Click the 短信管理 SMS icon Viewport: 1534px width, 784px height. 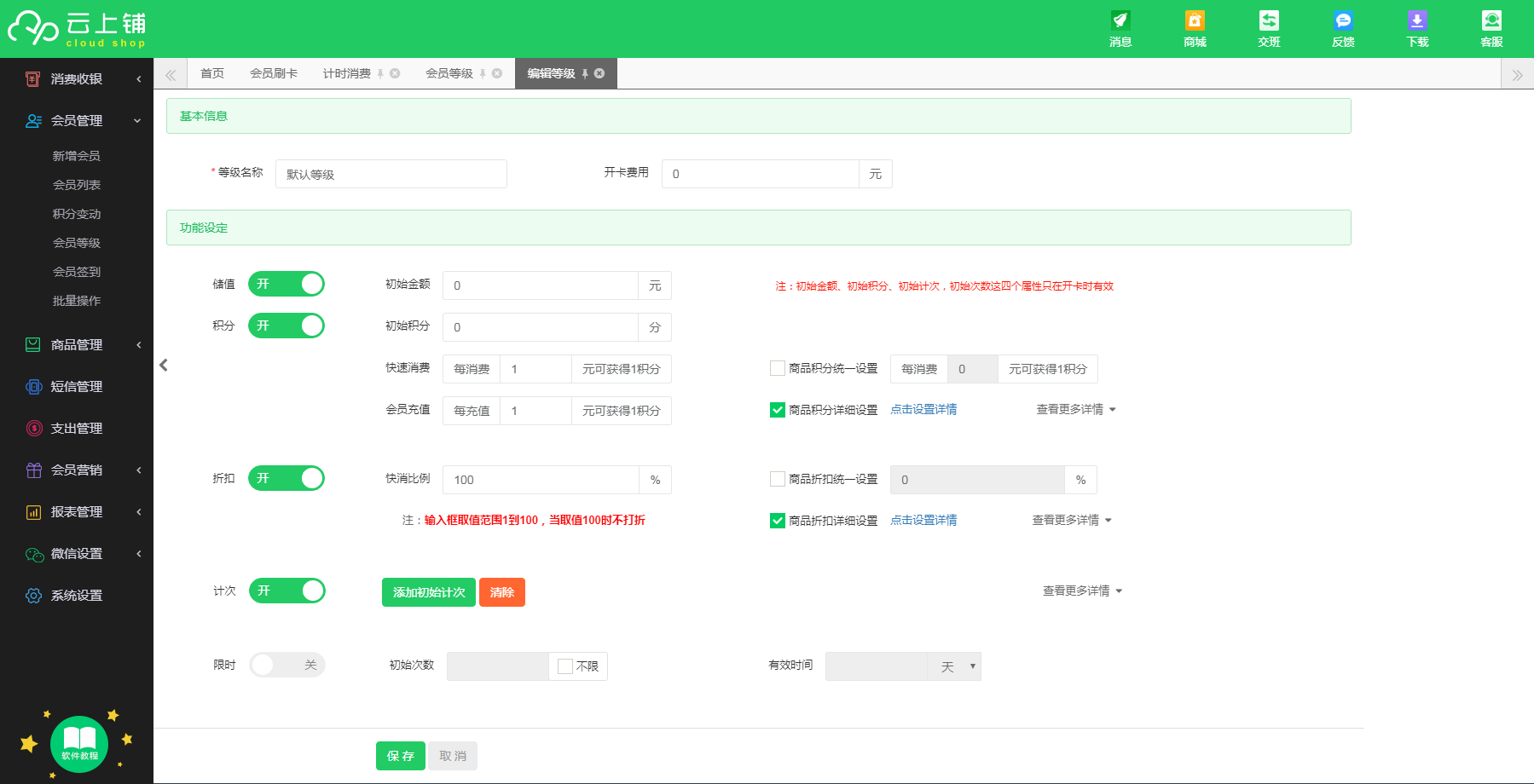(33, 387)
